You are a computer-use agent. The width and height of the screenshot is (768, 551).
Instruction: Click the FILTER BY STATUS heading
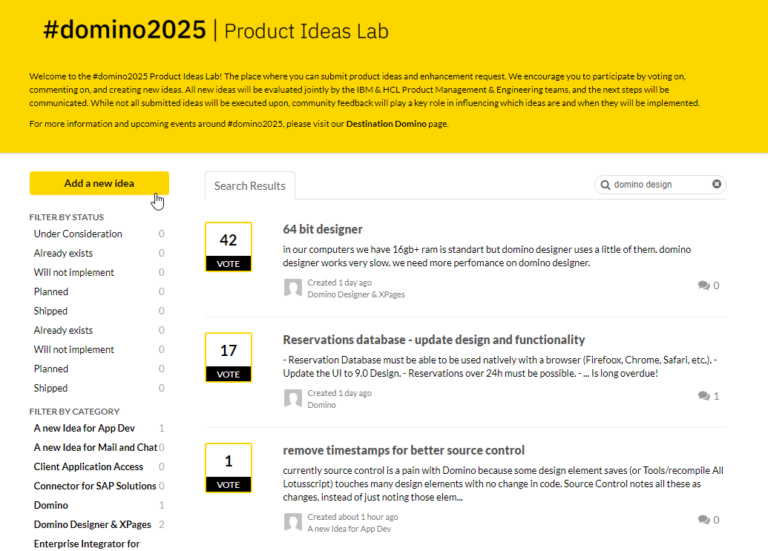67,217
